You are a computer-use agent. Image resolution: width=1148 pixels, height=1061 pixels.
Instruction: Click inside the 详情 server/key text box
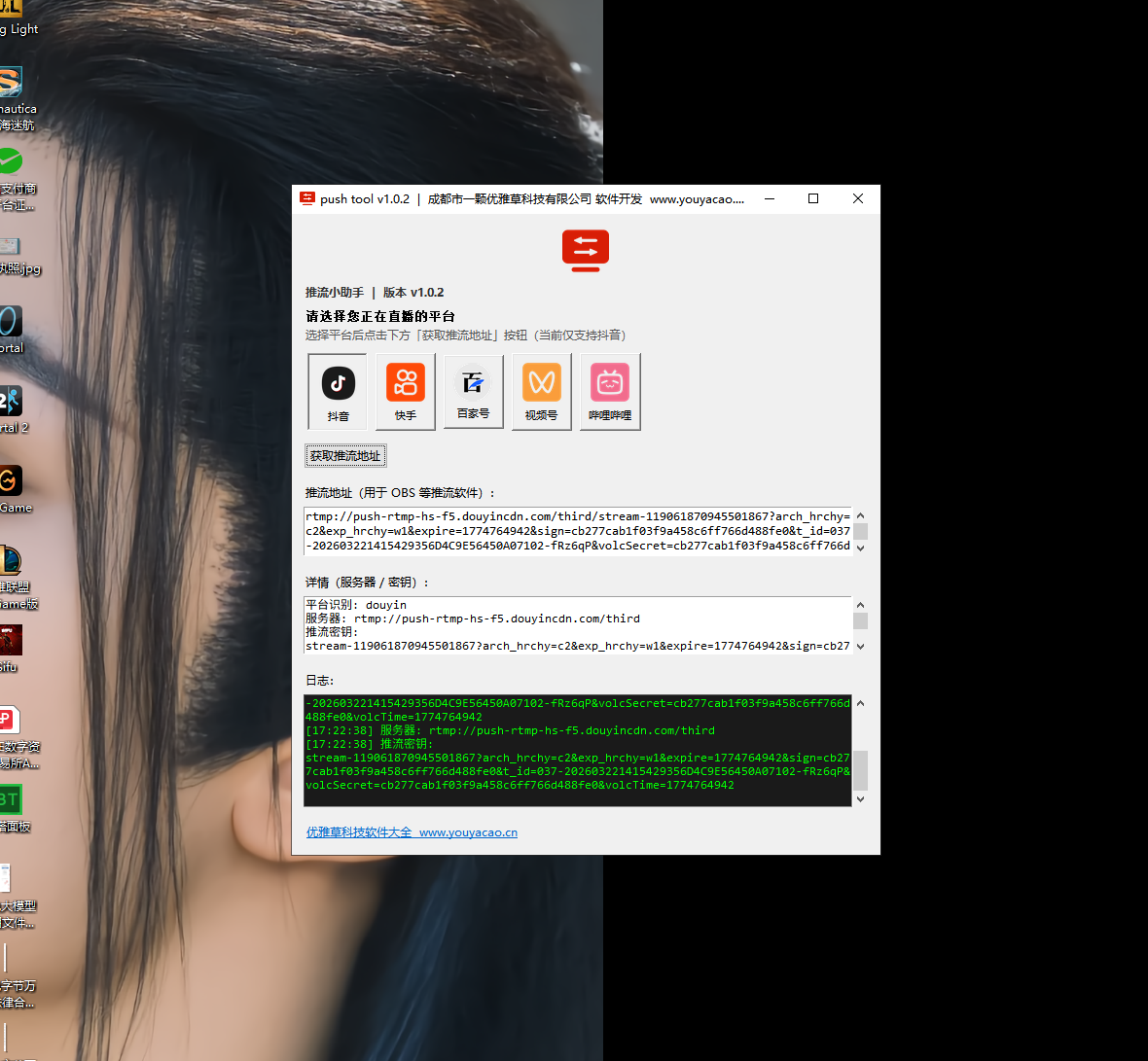(x=578, y=625)
